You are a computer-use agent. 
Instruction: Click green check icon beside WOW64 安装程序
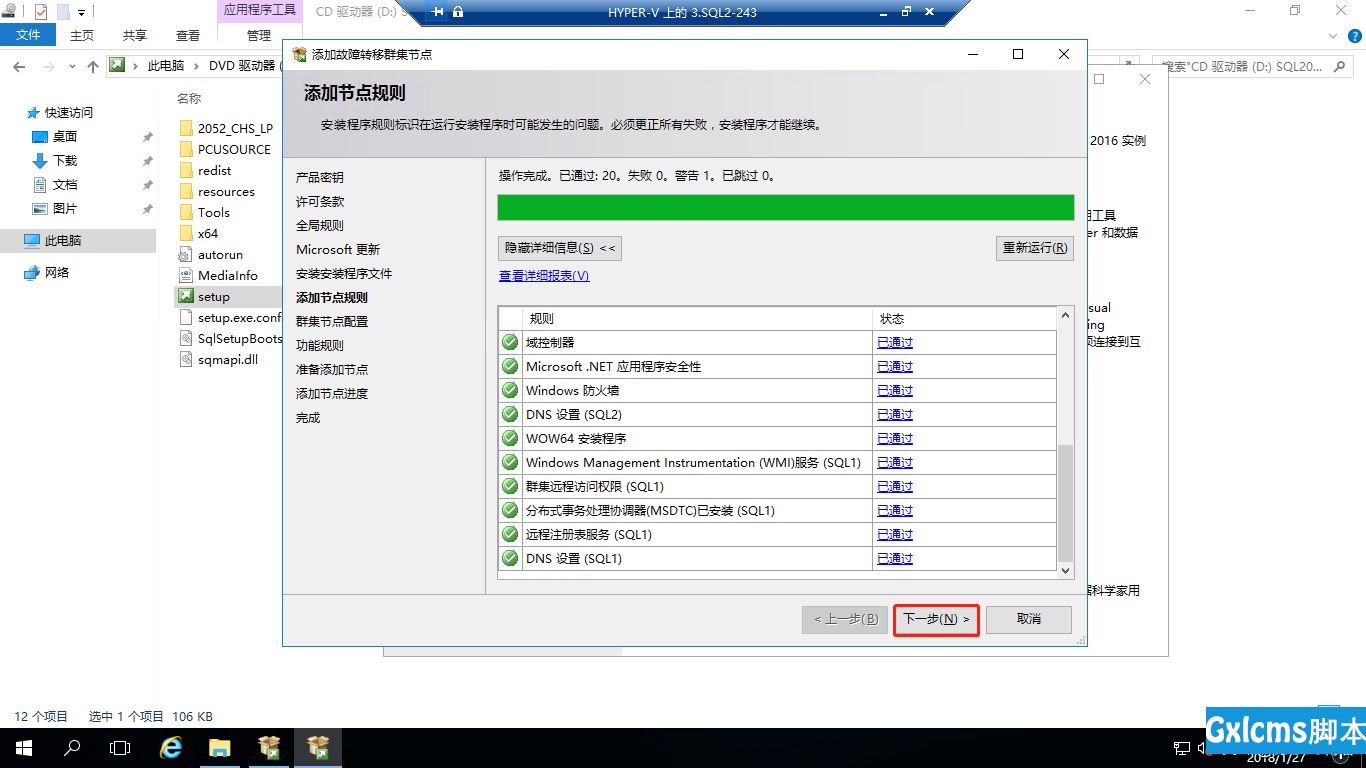click(x=510, y=438)
